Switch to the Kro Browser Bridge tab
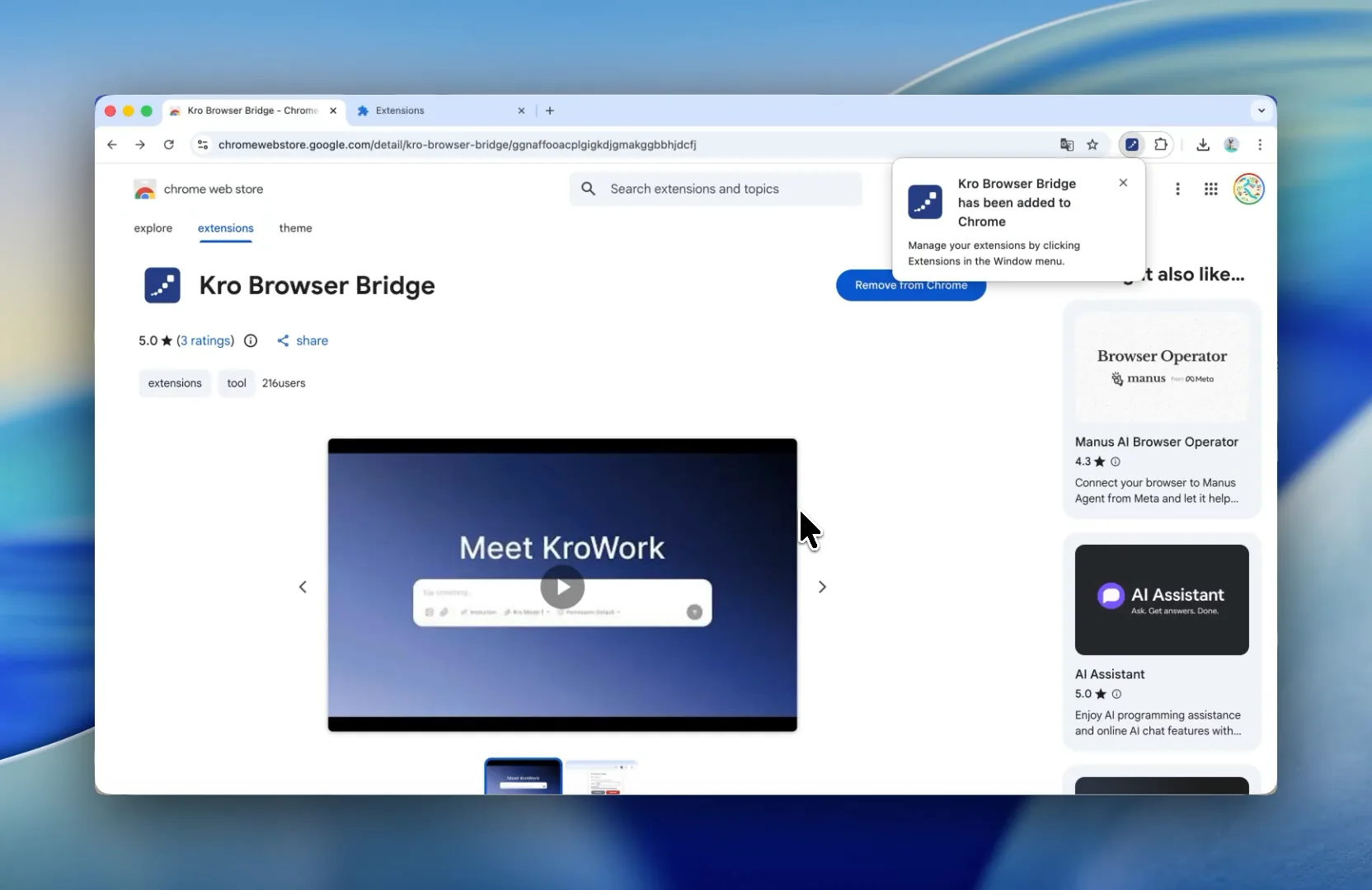This screenshot has height=890, width=1372. (254, 110)
